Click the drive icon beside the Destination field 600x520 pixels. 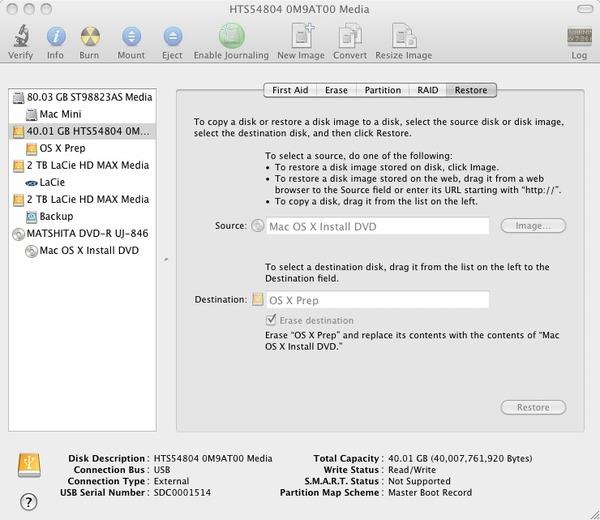(x=258, y=299)
